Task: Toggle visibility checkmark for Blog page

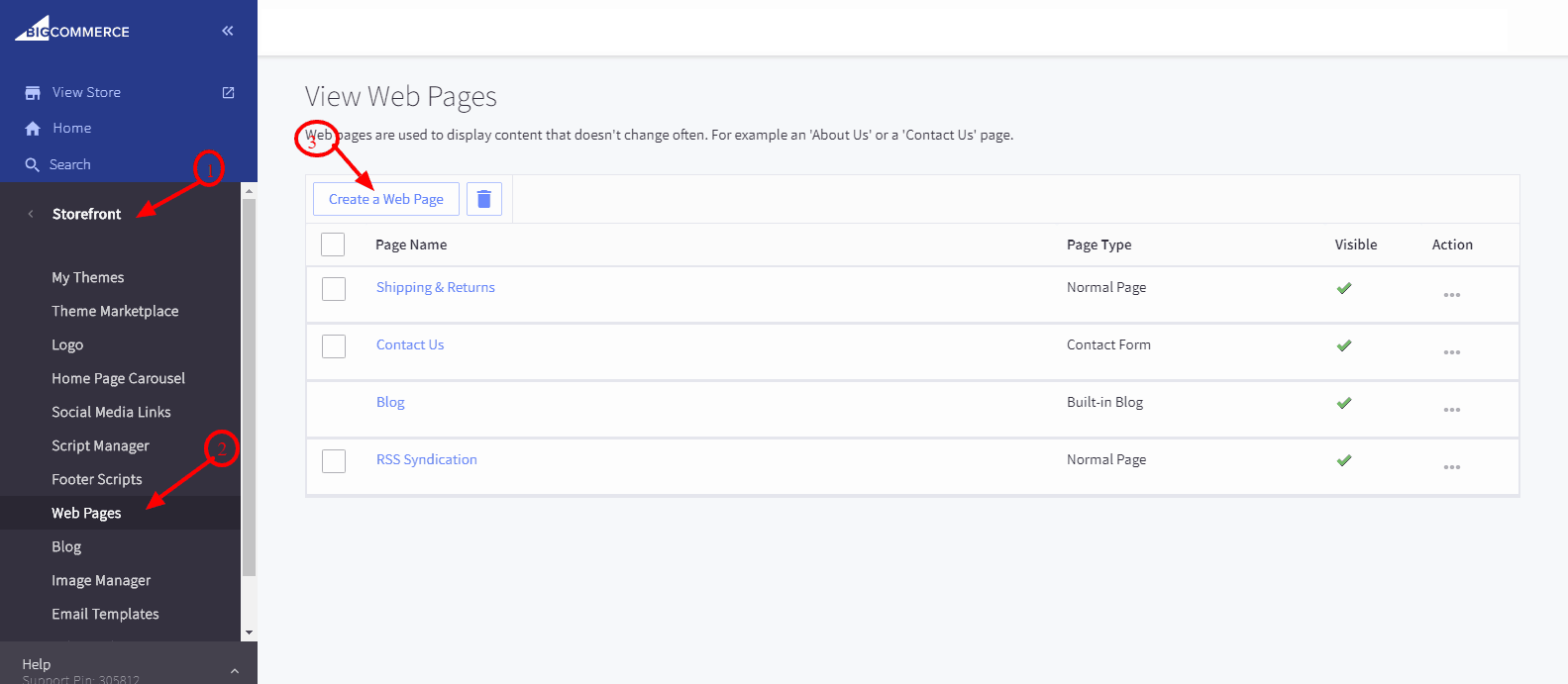Action: click(x=1344, y=403)
